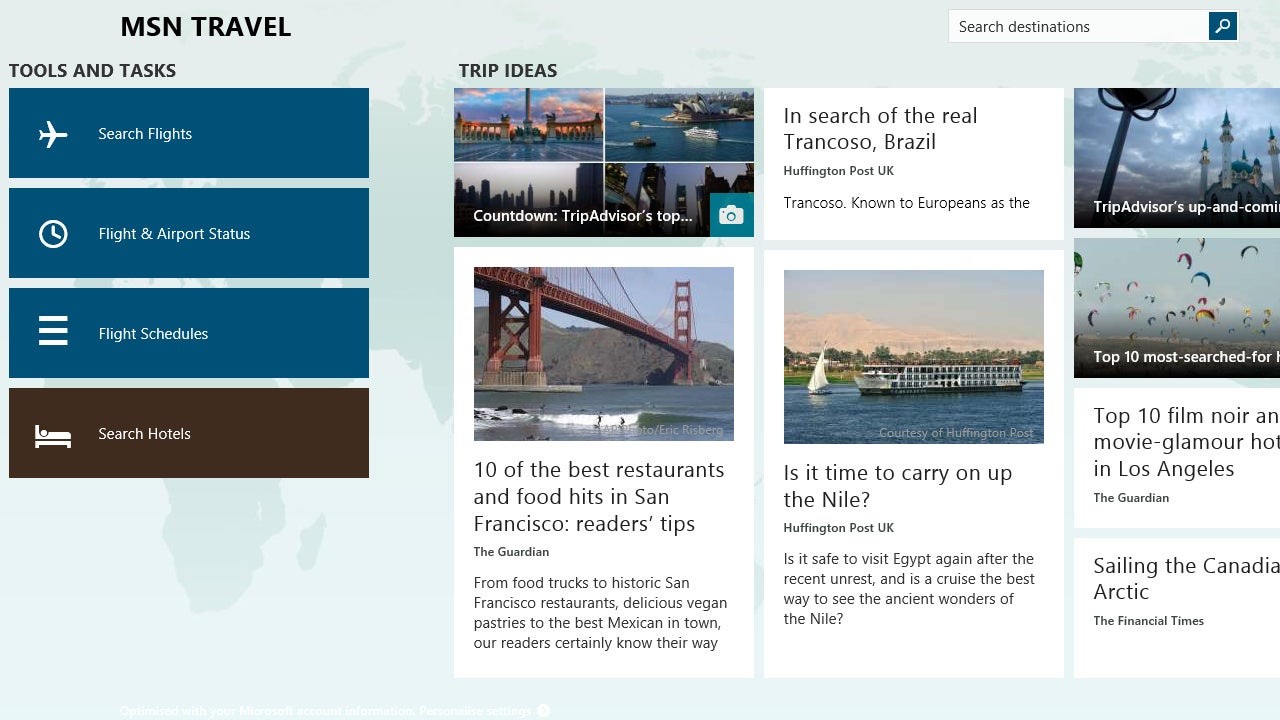Open the Golden Gate Bridge photo
Viewport: 1280px width, 720px height.
click(x=603, y=353)
